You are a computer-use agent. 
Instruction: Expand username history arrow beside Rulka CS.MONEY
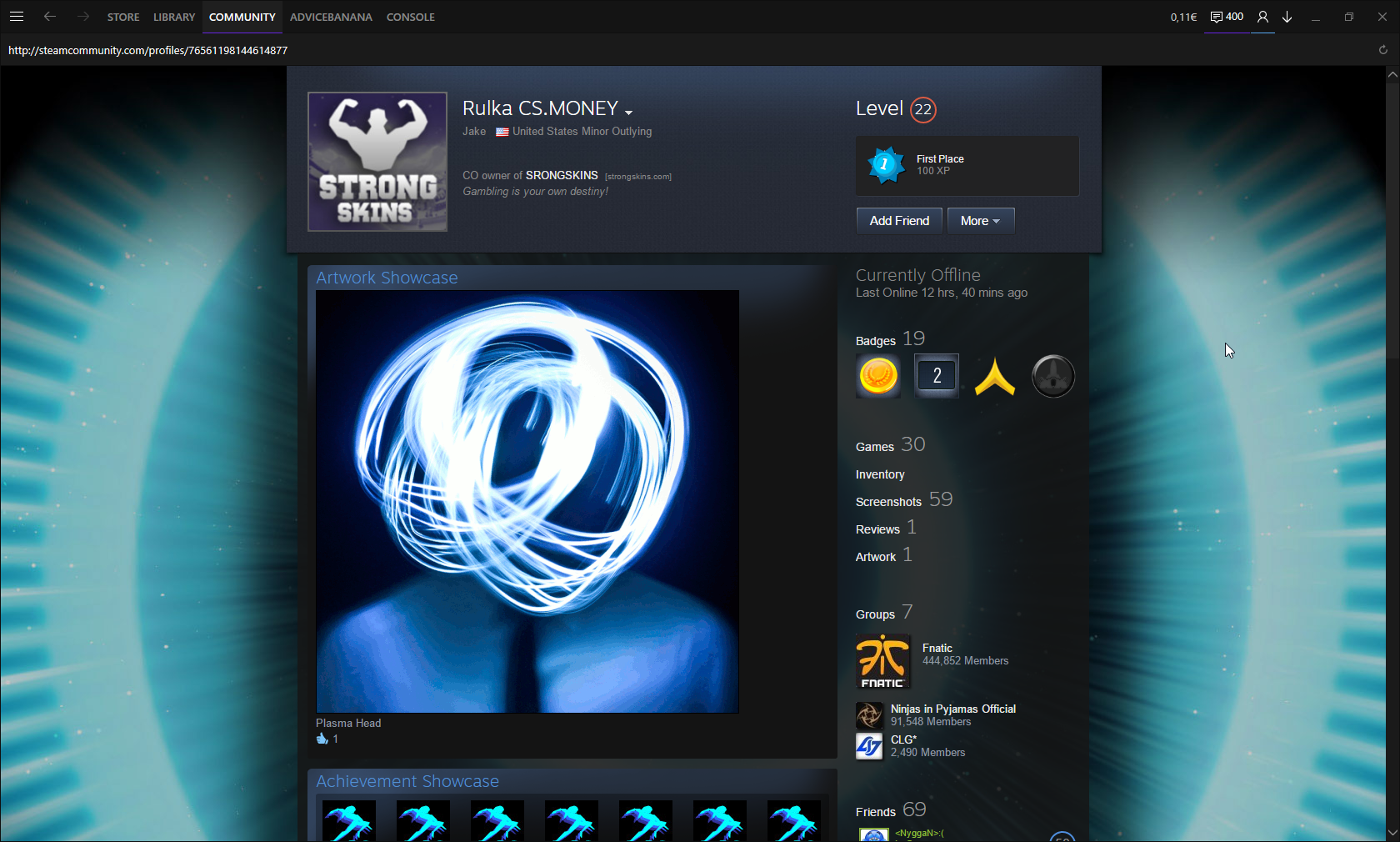[x=628, y=112]
